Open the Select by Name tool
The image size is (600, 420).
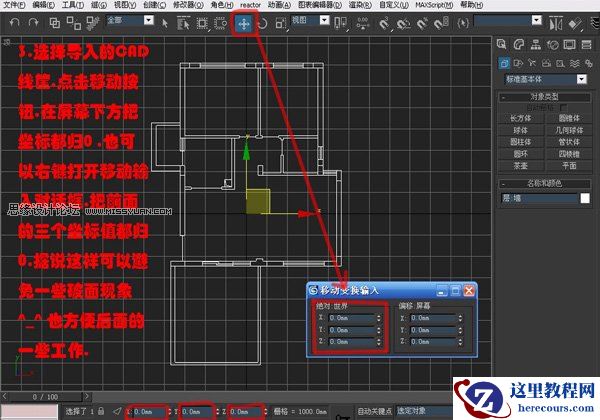pyautogui.click(x=184, y=23)
